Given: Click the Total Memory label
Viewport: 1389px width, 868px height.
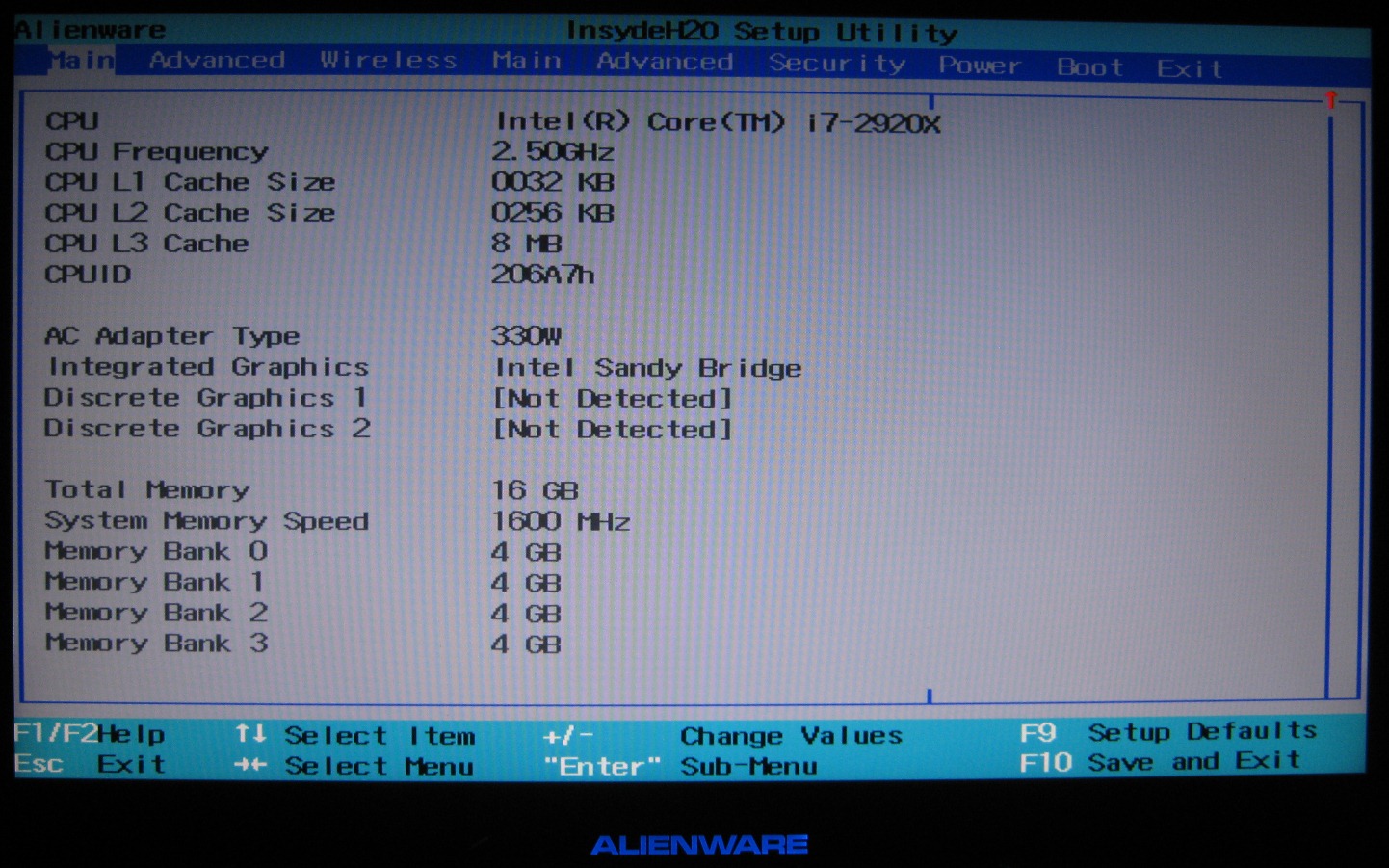Looking at the screenshot, I should click(x=147, y=490).
